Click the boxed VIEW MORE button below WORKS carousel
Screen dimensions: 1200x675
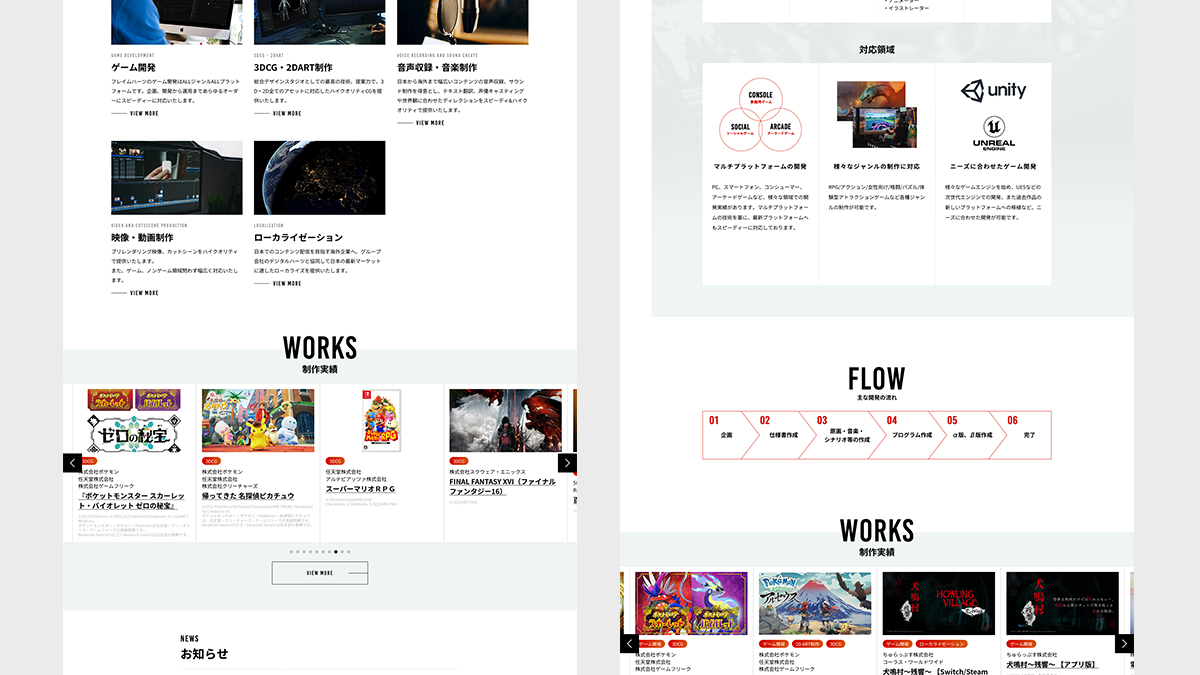320,573
